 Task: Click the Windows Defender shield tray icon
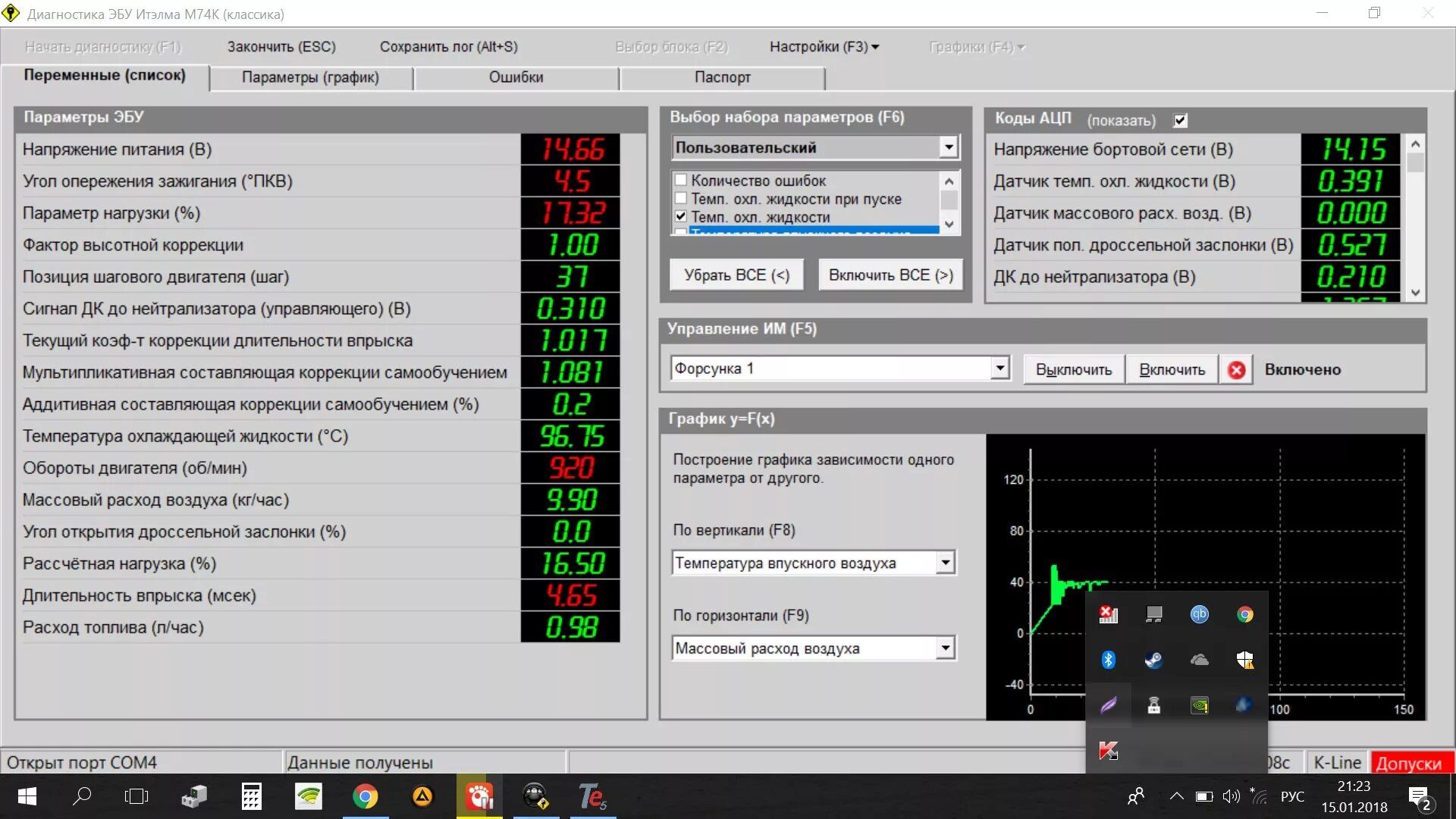click(1244, 660)
